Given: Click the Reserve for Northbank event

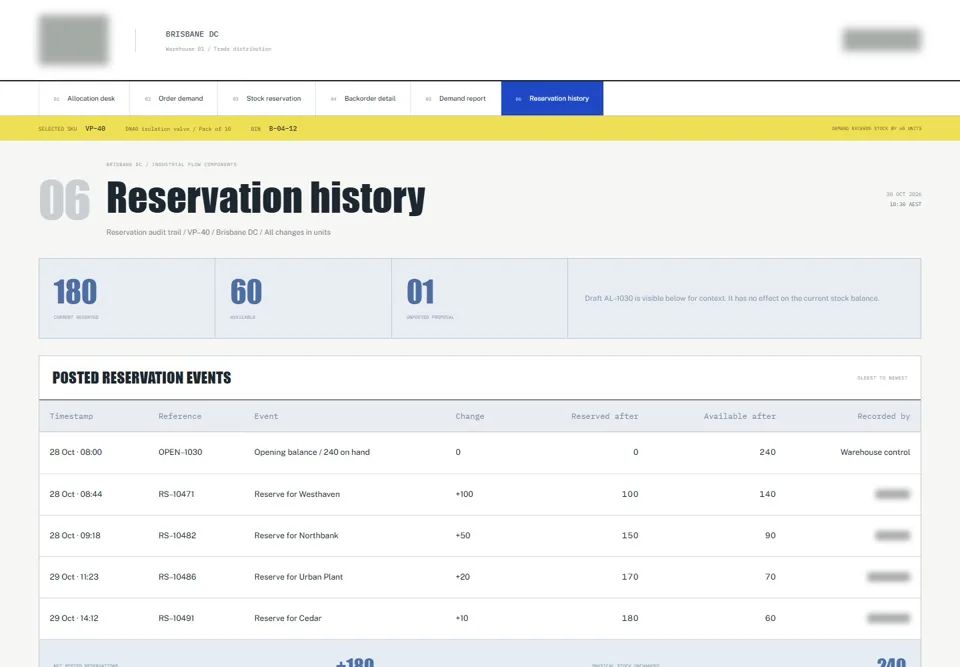Looking at the screenshot, I should 296,535.
